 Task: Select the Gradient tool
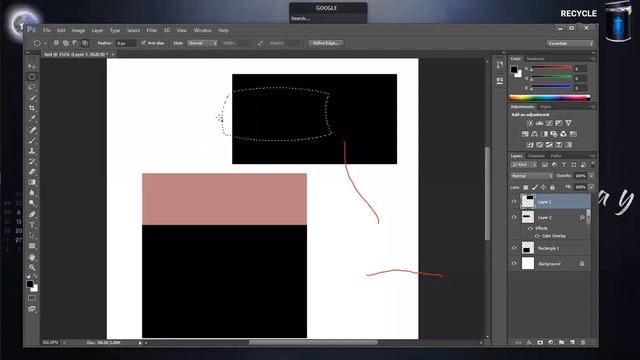click(x=32, y=182)
